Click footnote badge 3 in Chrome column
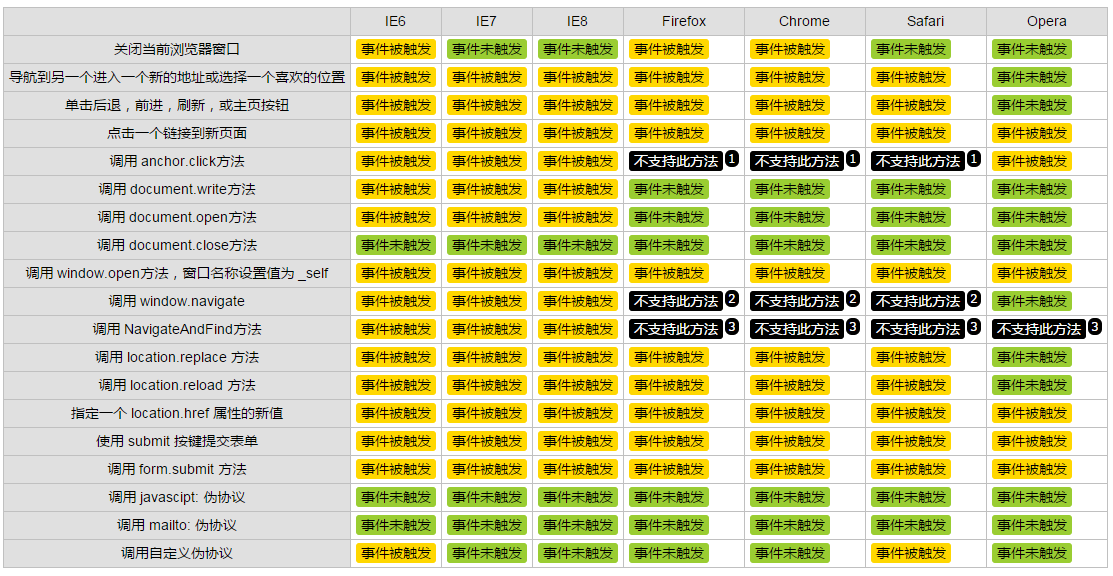Screen dimensions: 1113x576 pyautogui.click(x=853, y=327)
